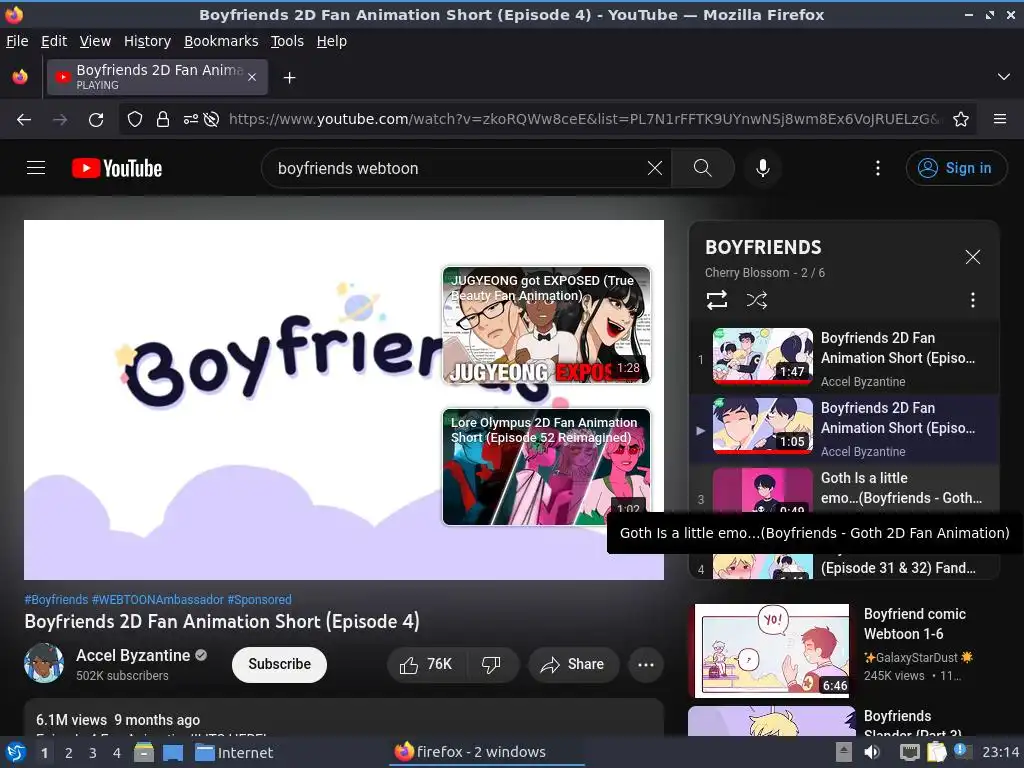Go back to previous page
The width and height of the screenshot is (1024, 768).
(24, 120)
